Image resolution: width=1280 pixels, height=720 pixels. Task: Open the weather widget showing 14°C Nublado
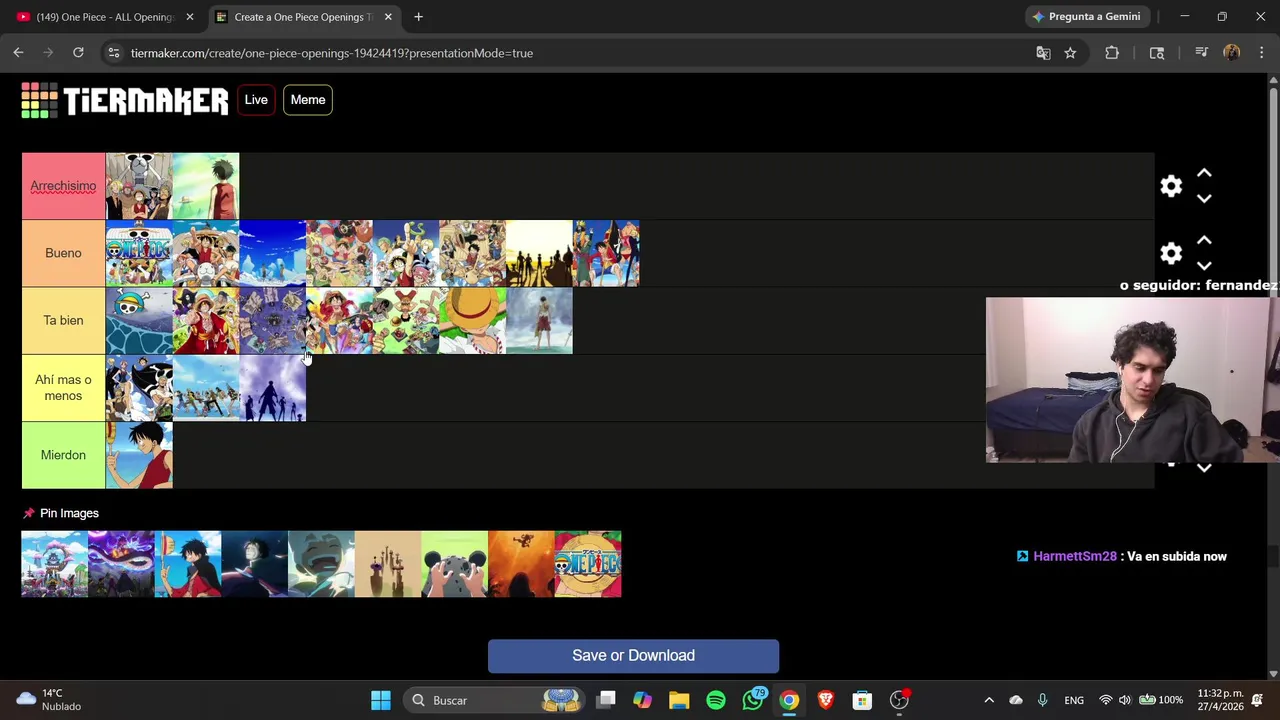coord(48,700)
